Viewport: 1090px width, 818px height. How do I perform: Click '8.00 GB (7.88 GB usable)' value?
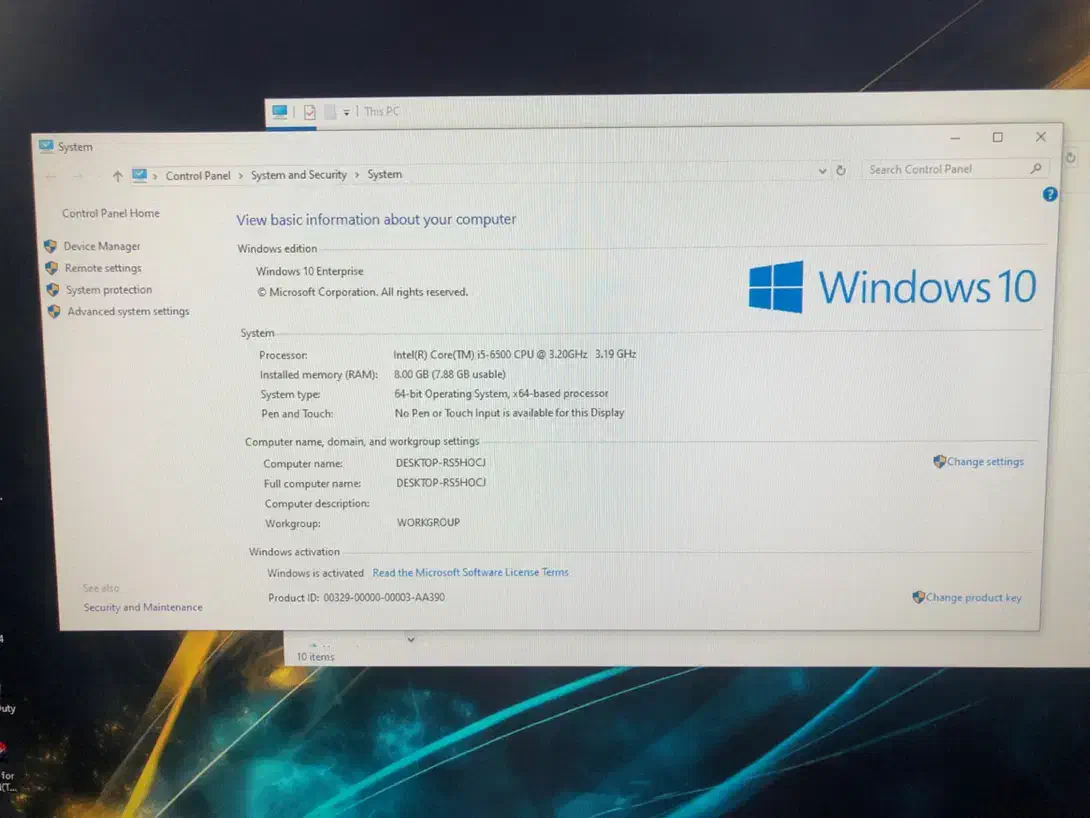[450, 374]
